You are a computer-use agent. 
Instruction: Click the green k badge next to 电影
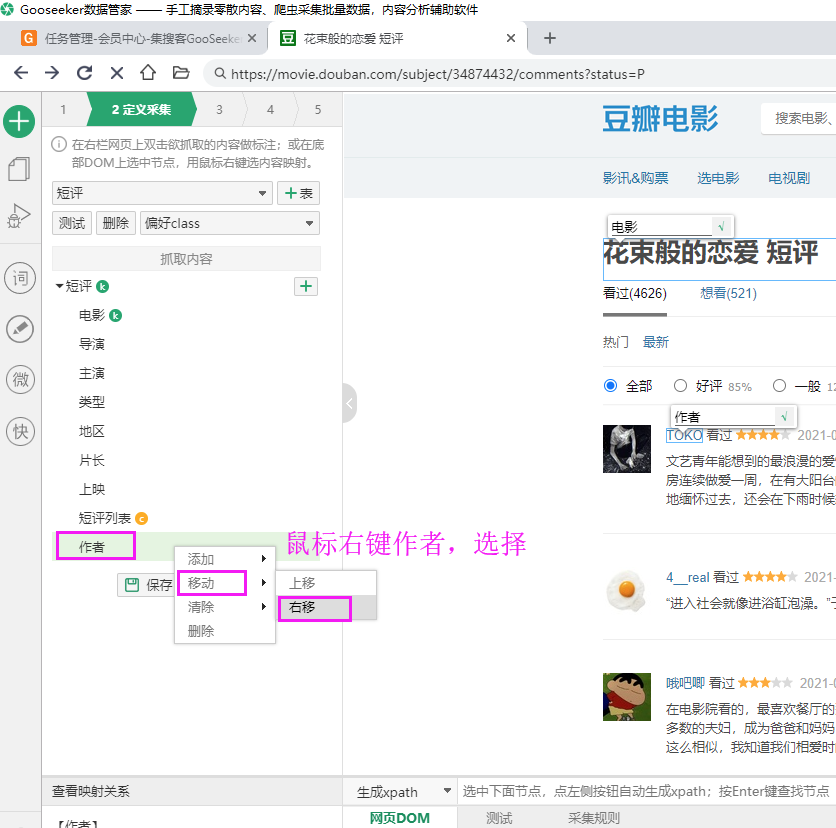click(x=115, y=316)
